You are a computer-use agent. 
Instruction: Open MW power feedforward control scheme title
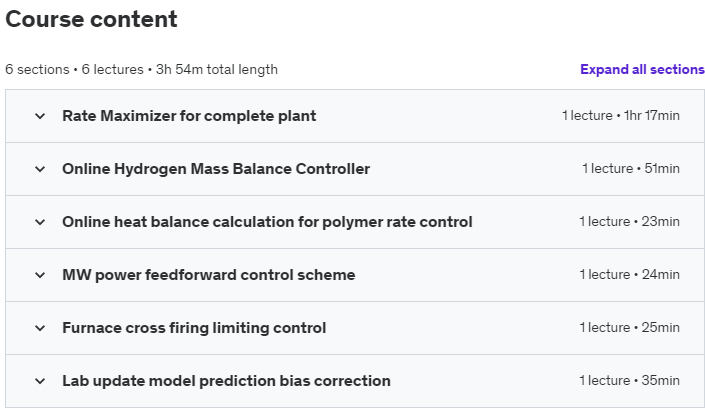coord(208,275)
